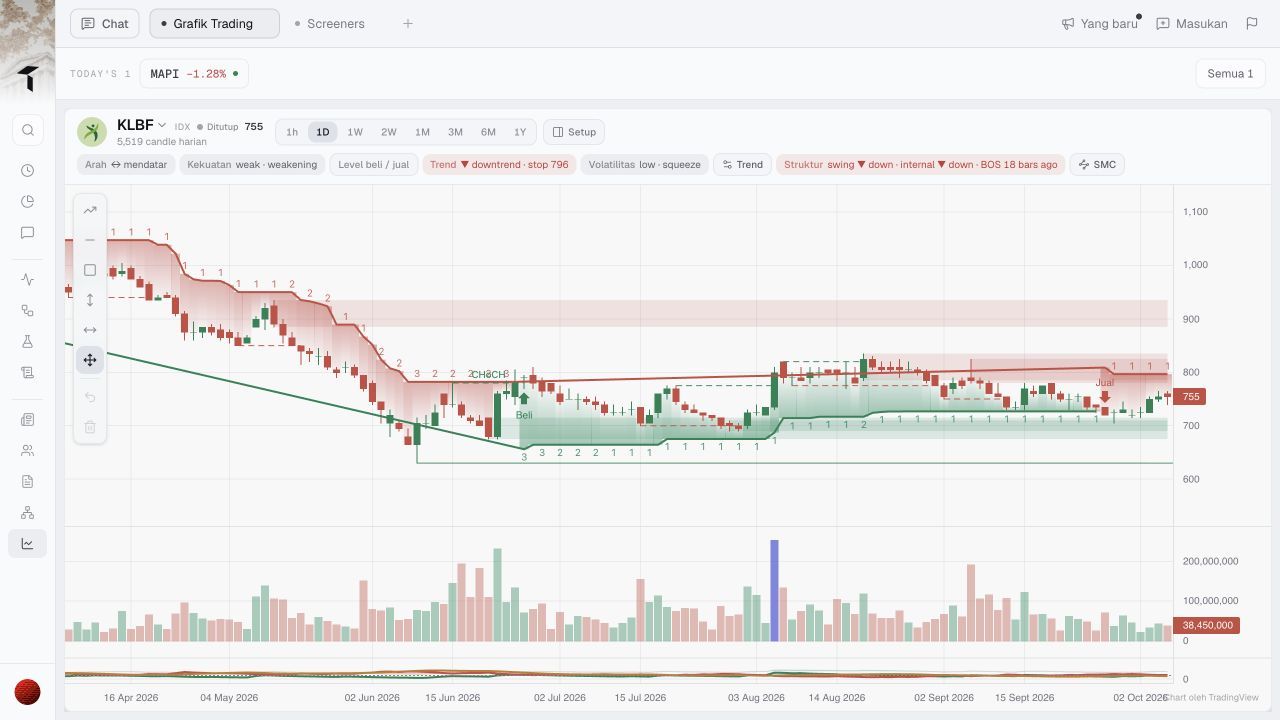This screenshot has width=1280, height=720.
Task: Click the 02 Jul 2026 date label
Action: pyautogui.click(x=560, y=698)
